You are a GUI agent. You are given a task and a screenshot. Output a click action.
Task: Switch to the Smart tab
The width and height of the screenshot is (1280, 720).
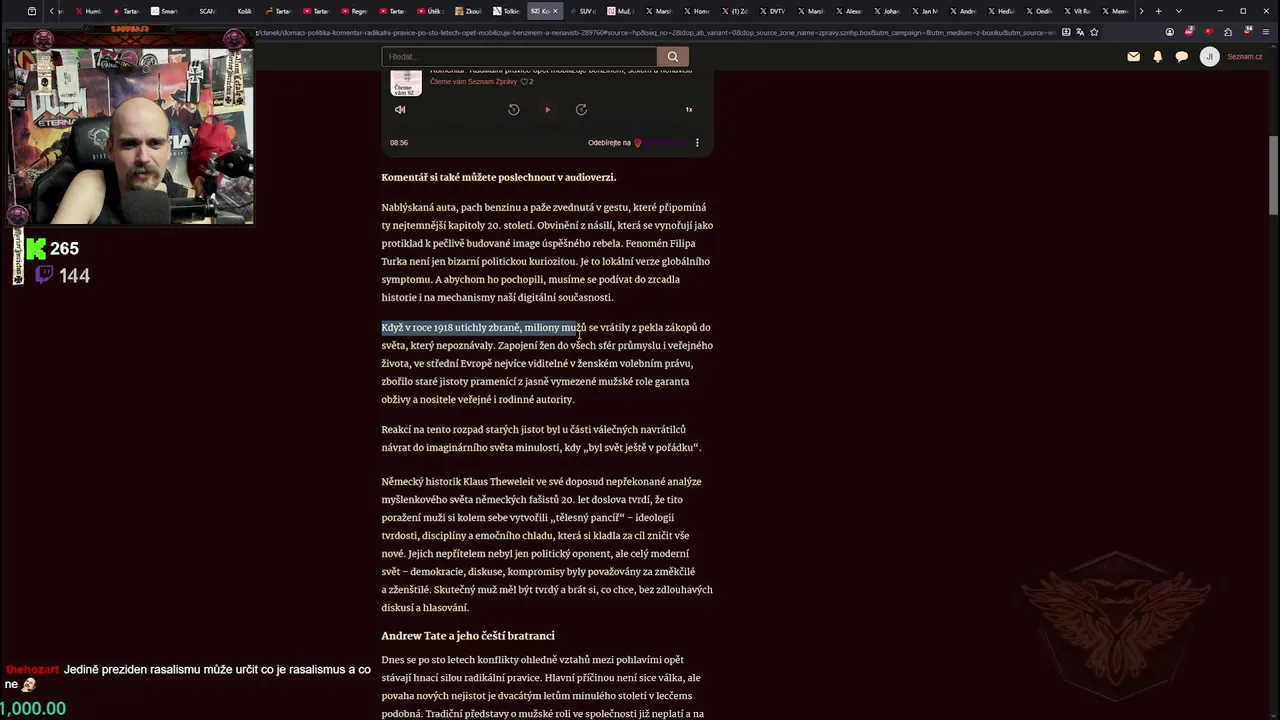pos(166,11)
